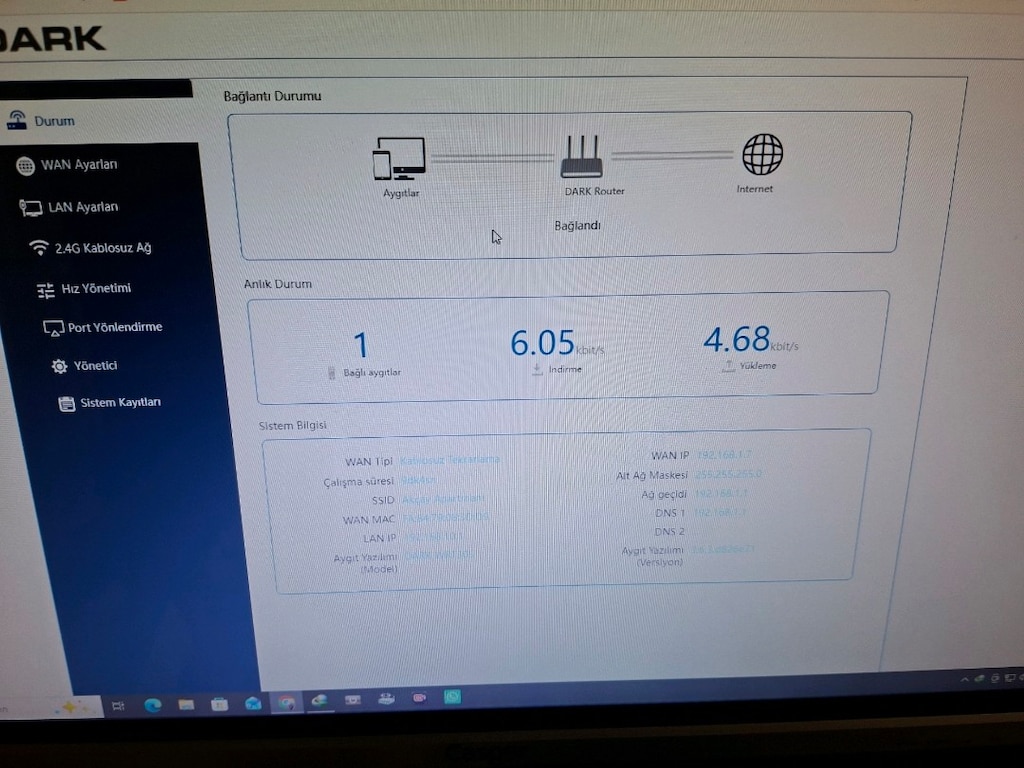Click the SSID value text
Image resolution: width=1024 pixels, height=768 pixels.
443,499
